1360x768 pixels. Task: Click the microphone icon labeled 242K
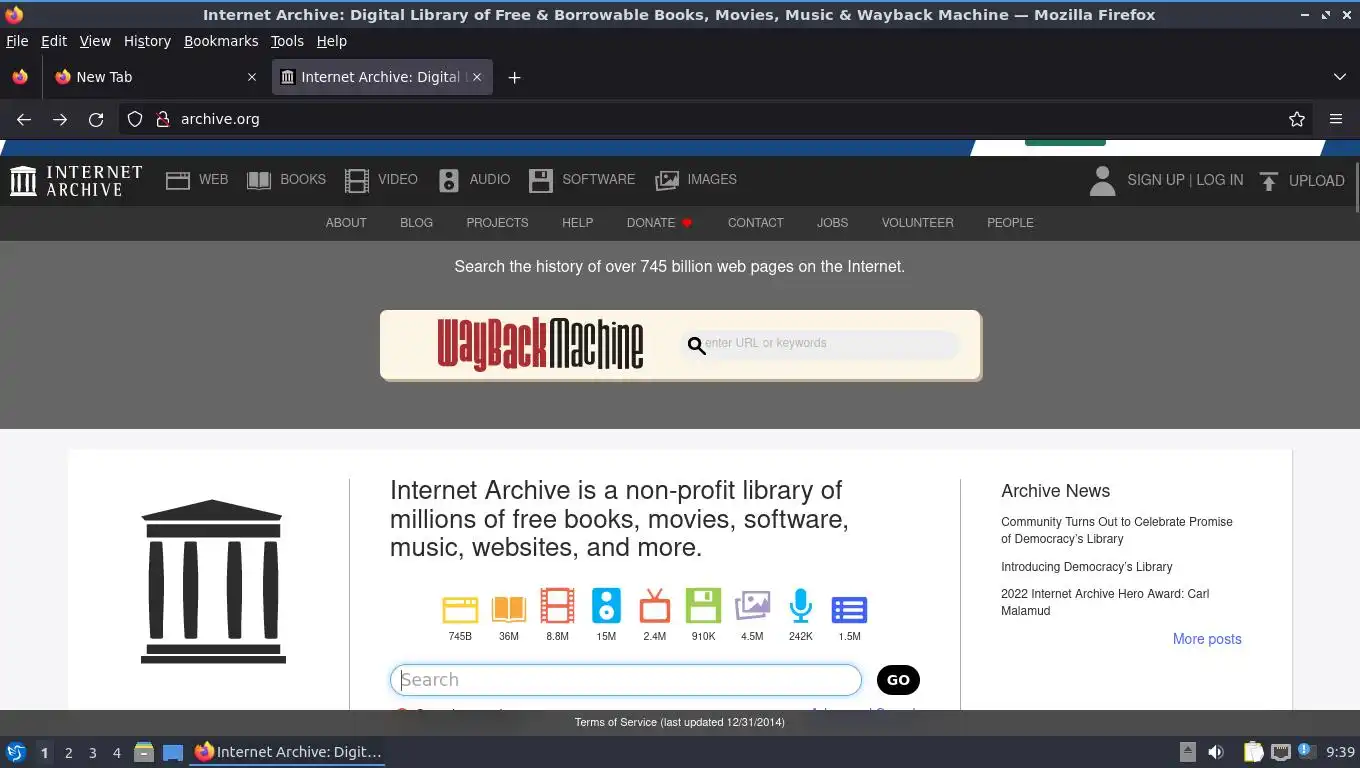800,606
